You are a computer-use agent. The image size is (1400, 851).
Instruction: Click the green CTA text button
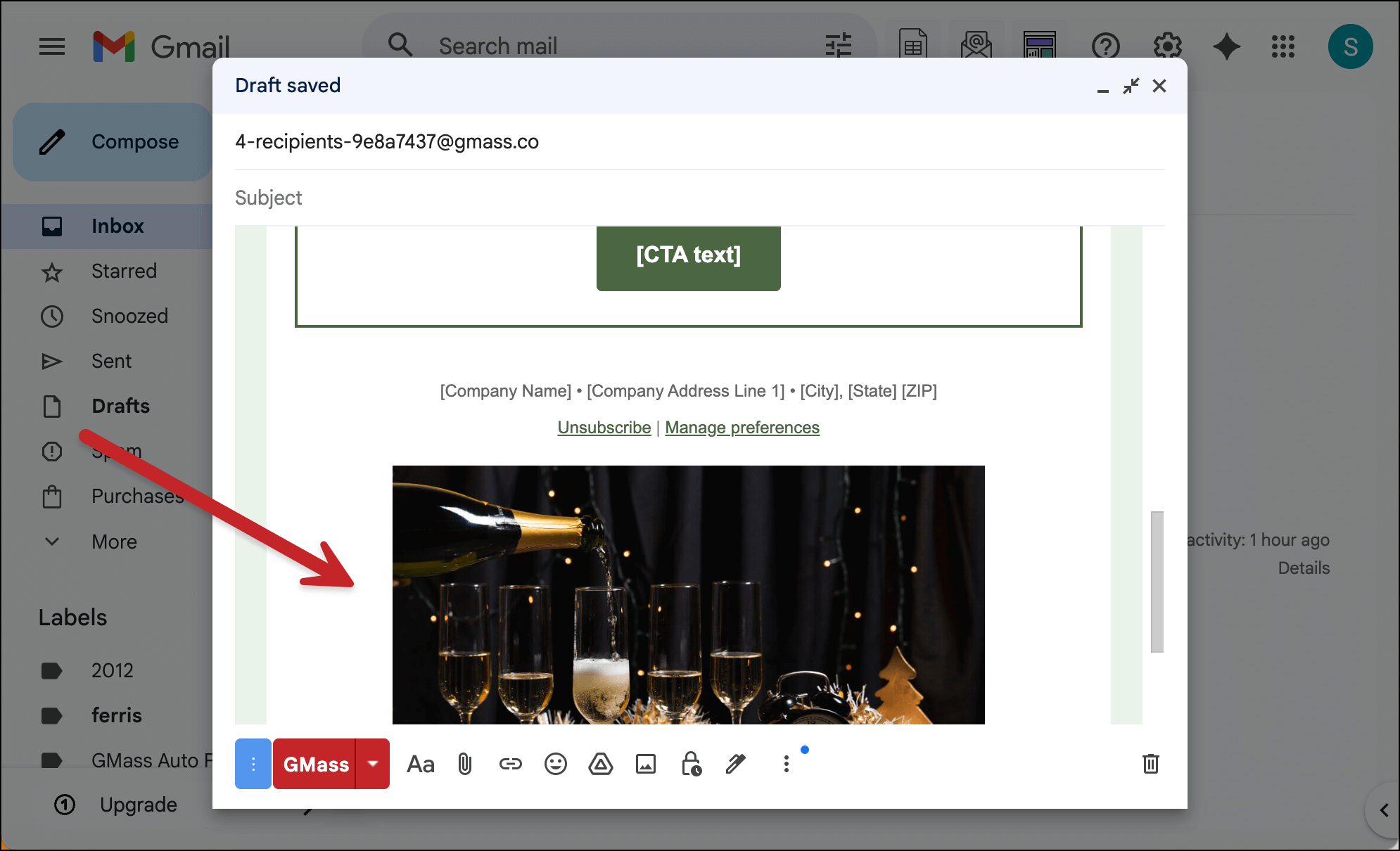coord(688,256)
